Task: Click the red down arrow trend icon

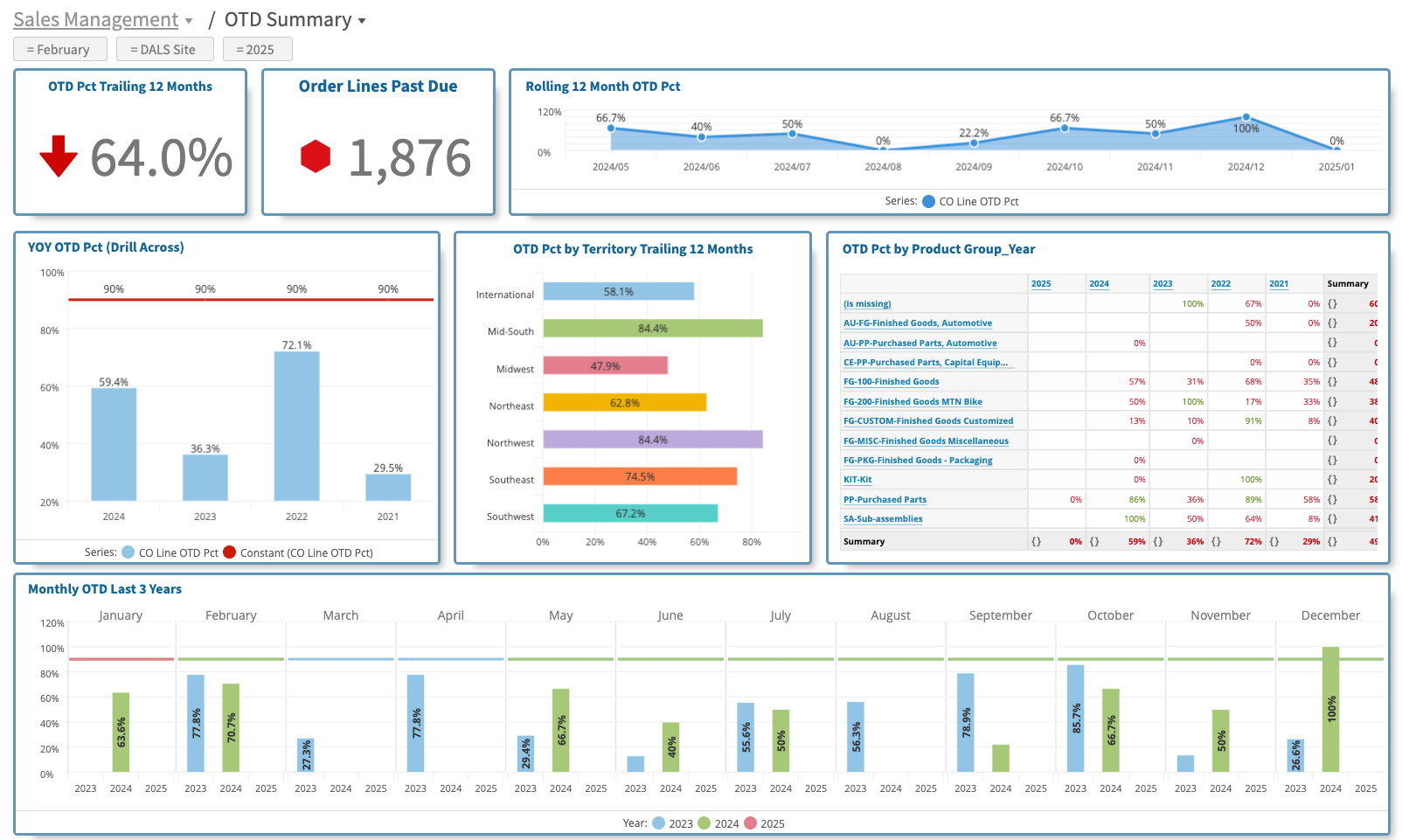Action: (59, 156)
